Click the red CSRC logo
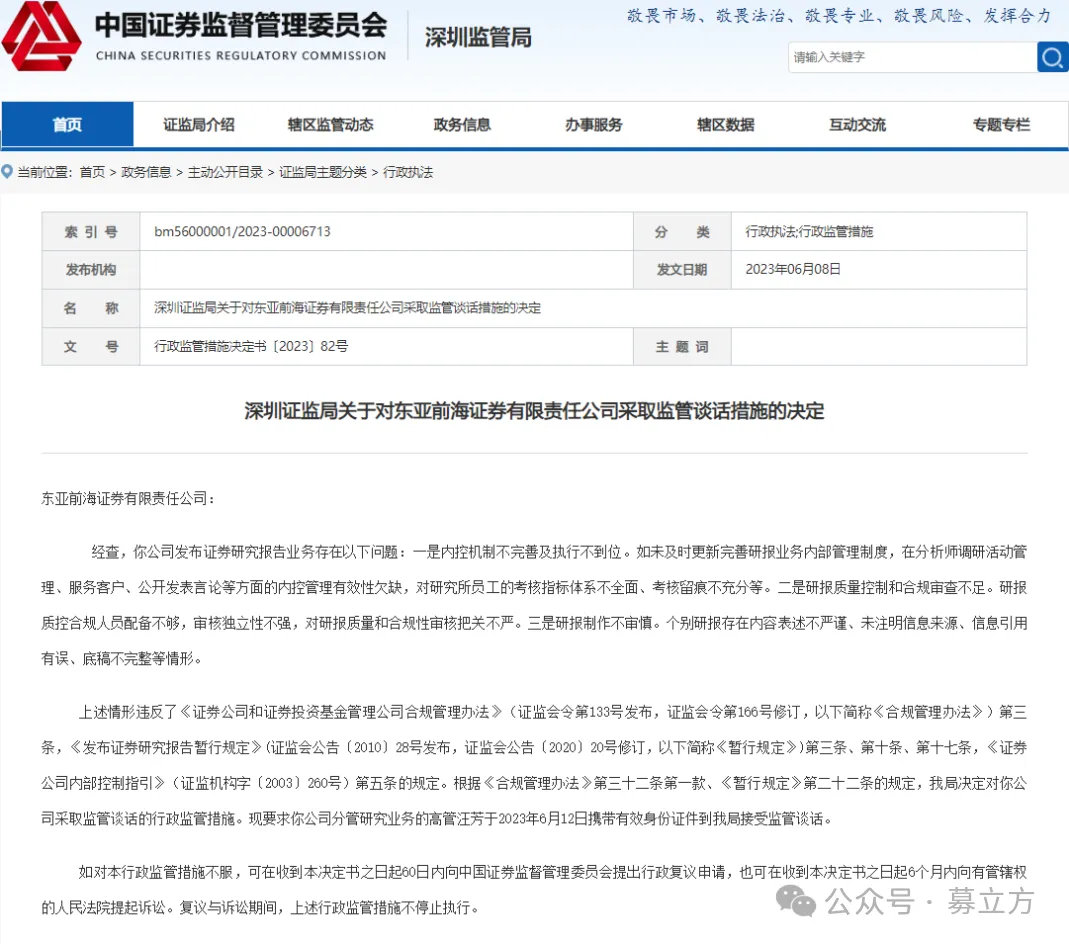1069x944 pixels. 41,36
